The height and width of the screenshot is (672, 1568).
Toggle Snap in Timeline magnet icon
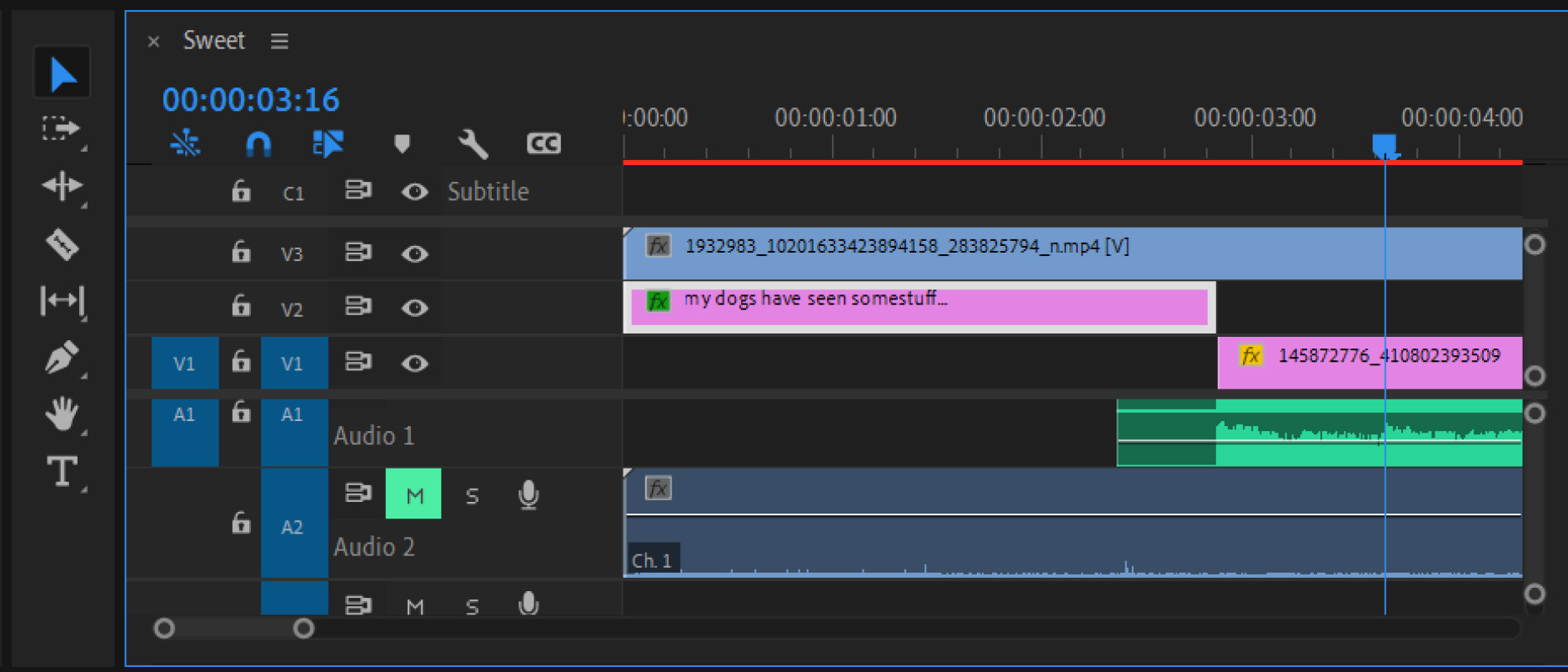tap(258, 144)
